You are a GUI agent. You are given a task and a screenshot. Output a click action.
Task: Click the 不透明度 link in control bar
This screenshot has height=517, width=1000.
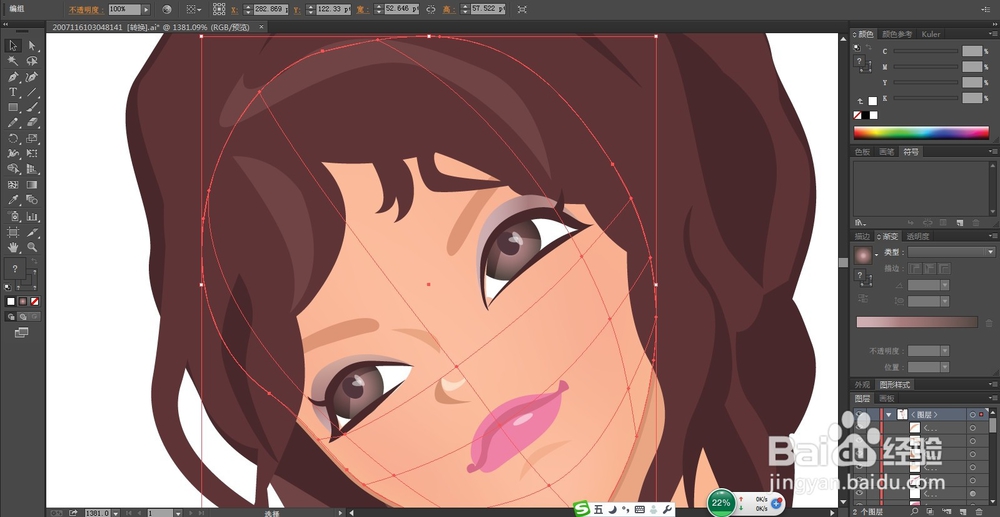pyautogui.click(x=85, y=10)
